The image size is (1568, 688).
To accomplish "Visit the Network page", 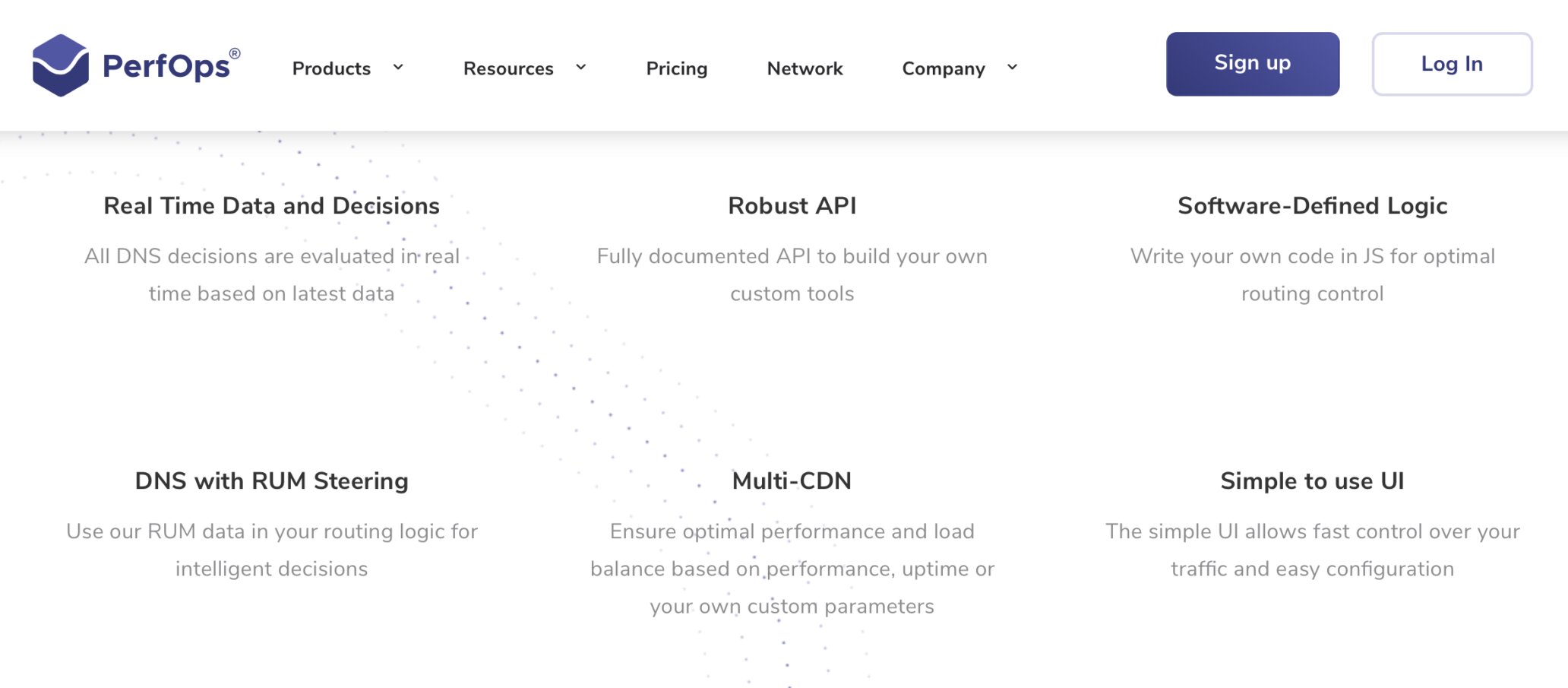I will [x=805, y=68].
